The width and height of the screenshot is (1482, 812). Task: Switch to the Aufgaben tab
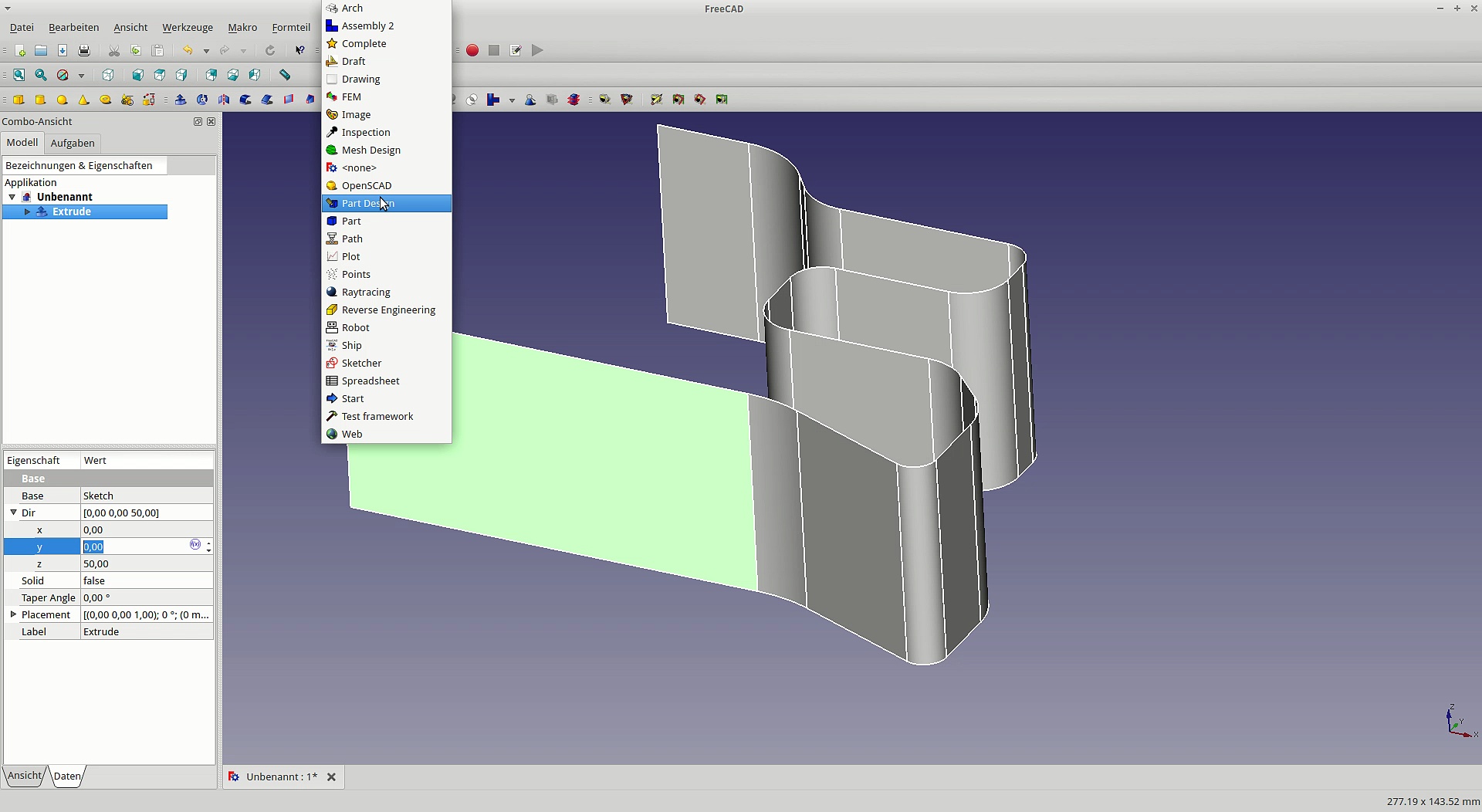73,143
